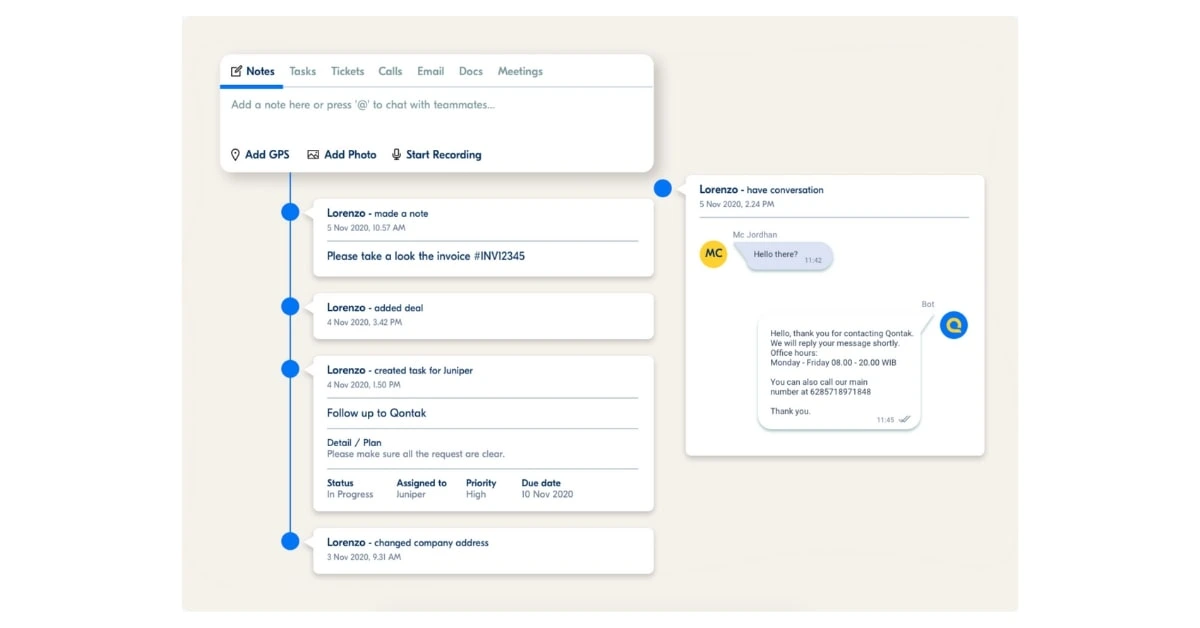
Task: Click the Qontak bot avatar icon
Action: [x=954, y=324]
